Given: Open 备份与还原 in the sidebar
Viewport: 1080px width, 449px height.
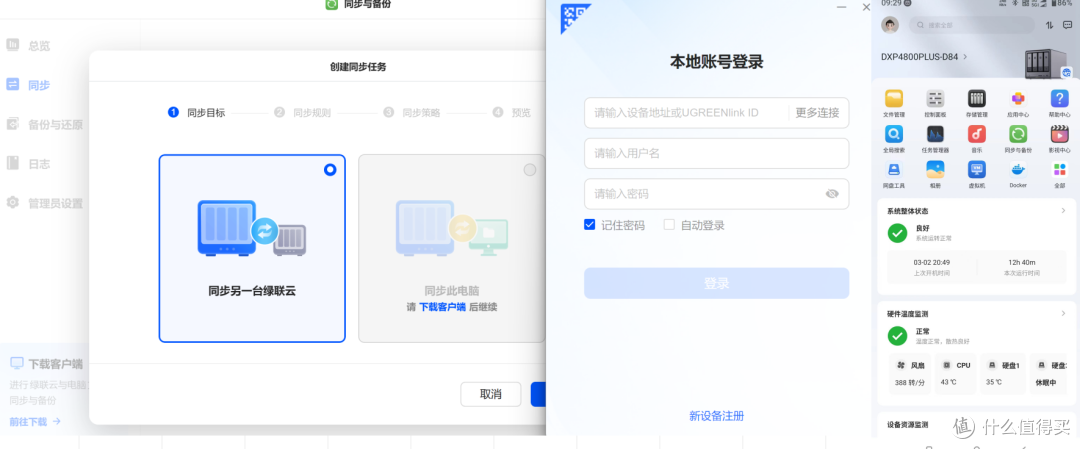Looking at the screenshot, I should 45,125.
